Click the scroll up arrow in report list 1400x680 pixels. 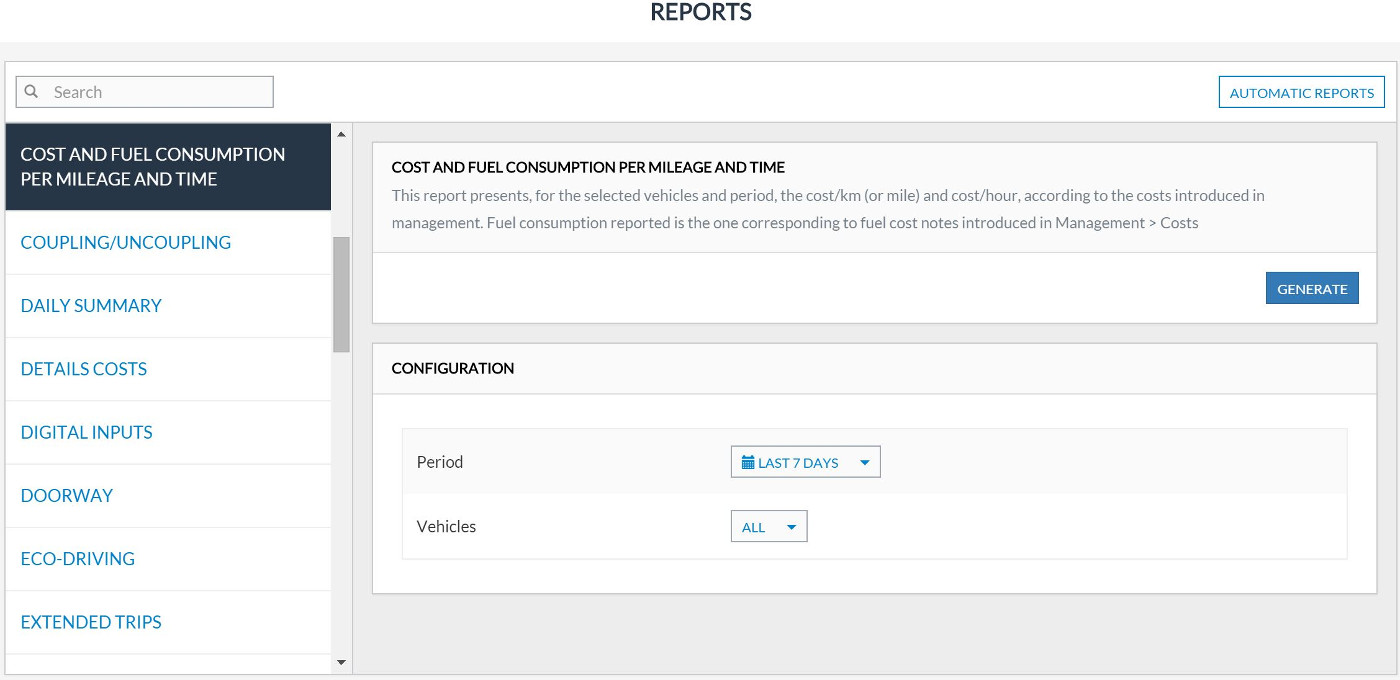pos(341,134)
